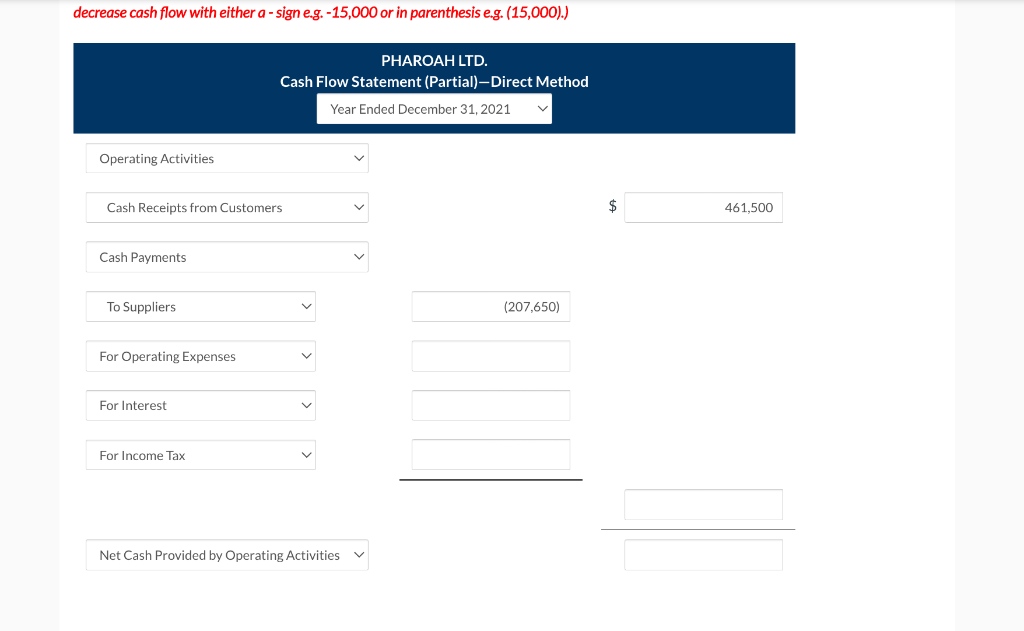
Task: Click the subtotal field above the underline
Action: tap(703, 504)
